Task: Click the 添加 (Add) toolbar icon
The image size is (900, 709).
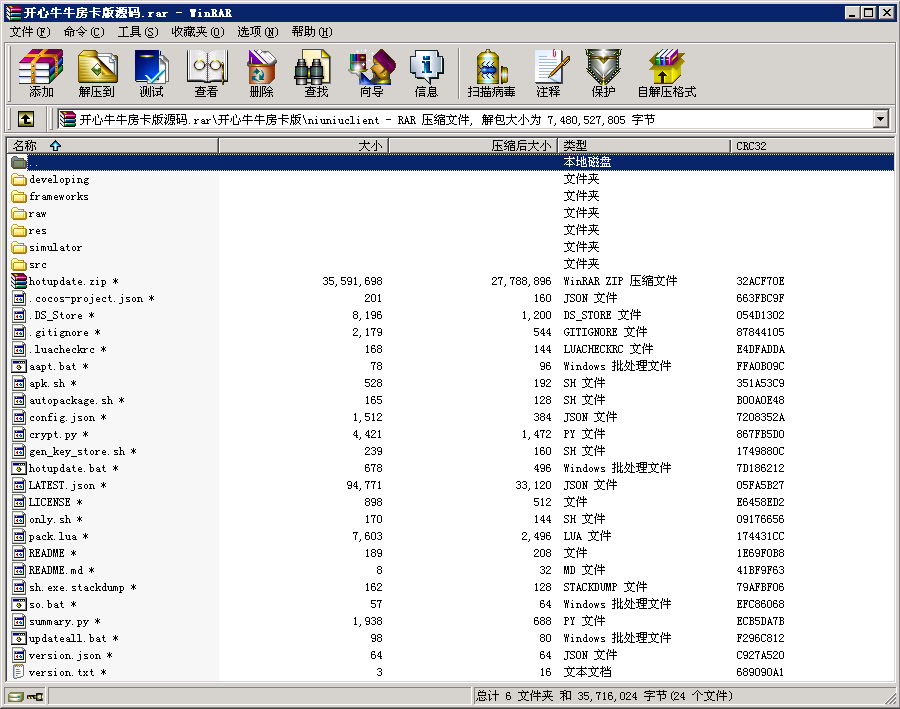Action: point(41,74)
